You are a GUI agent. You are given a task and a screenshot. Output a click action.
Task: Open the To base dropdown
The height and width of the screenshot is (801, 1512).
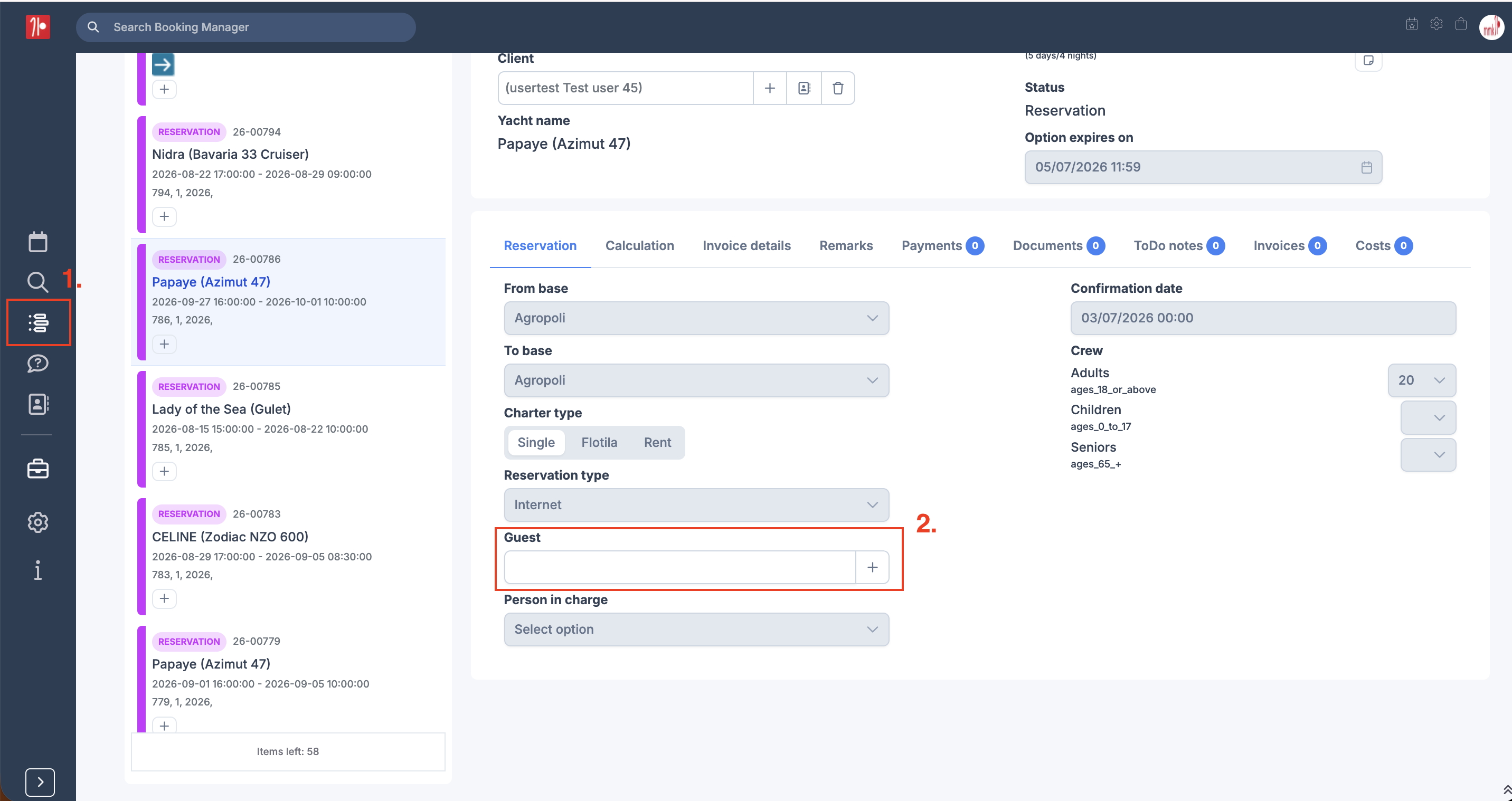pyautogui.click(x=696, y=380)
